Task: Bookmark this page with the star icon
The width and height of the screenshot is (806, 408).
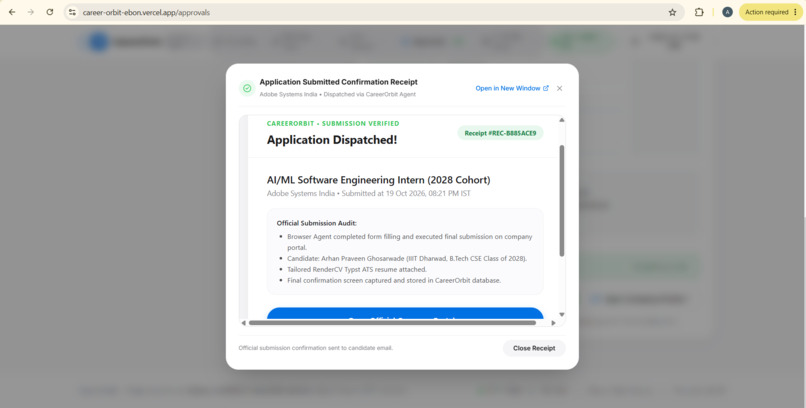Action: coord(672,12)
